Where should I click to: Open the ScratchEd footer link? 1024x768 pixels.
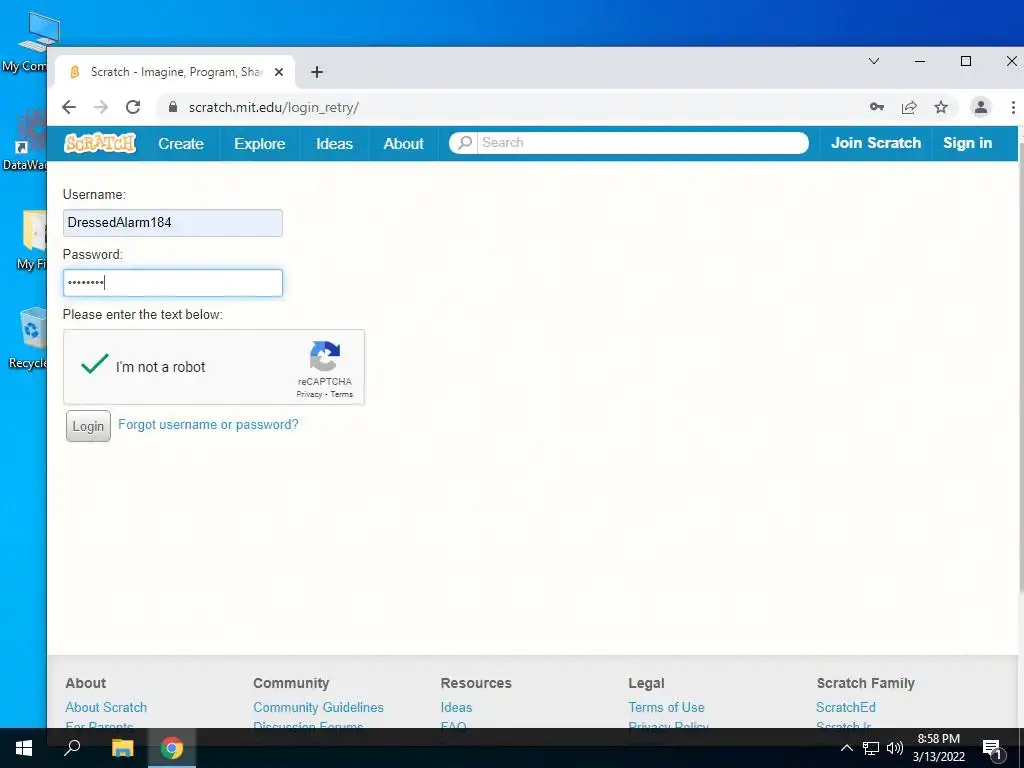pyautogui.click(x=845, y=707)
